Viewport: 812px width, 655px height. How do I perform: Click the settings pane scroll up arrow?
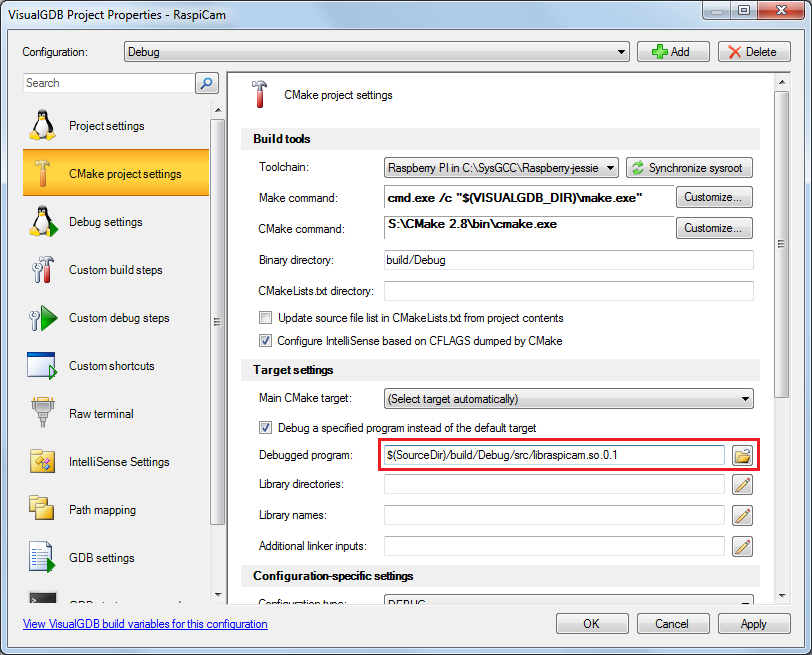coord(781,82)
